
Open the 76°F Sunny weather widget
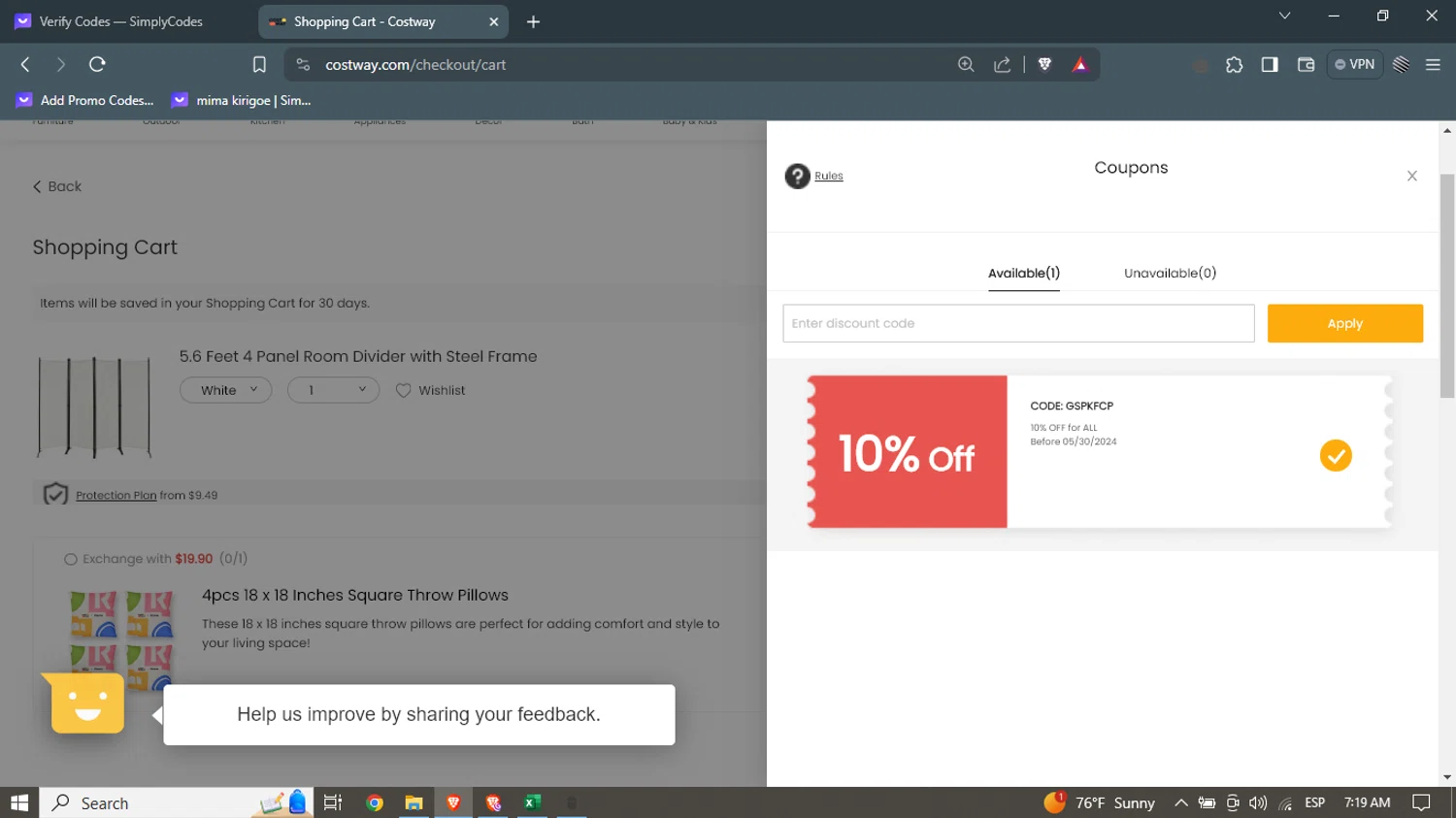tap(1100, 802)
